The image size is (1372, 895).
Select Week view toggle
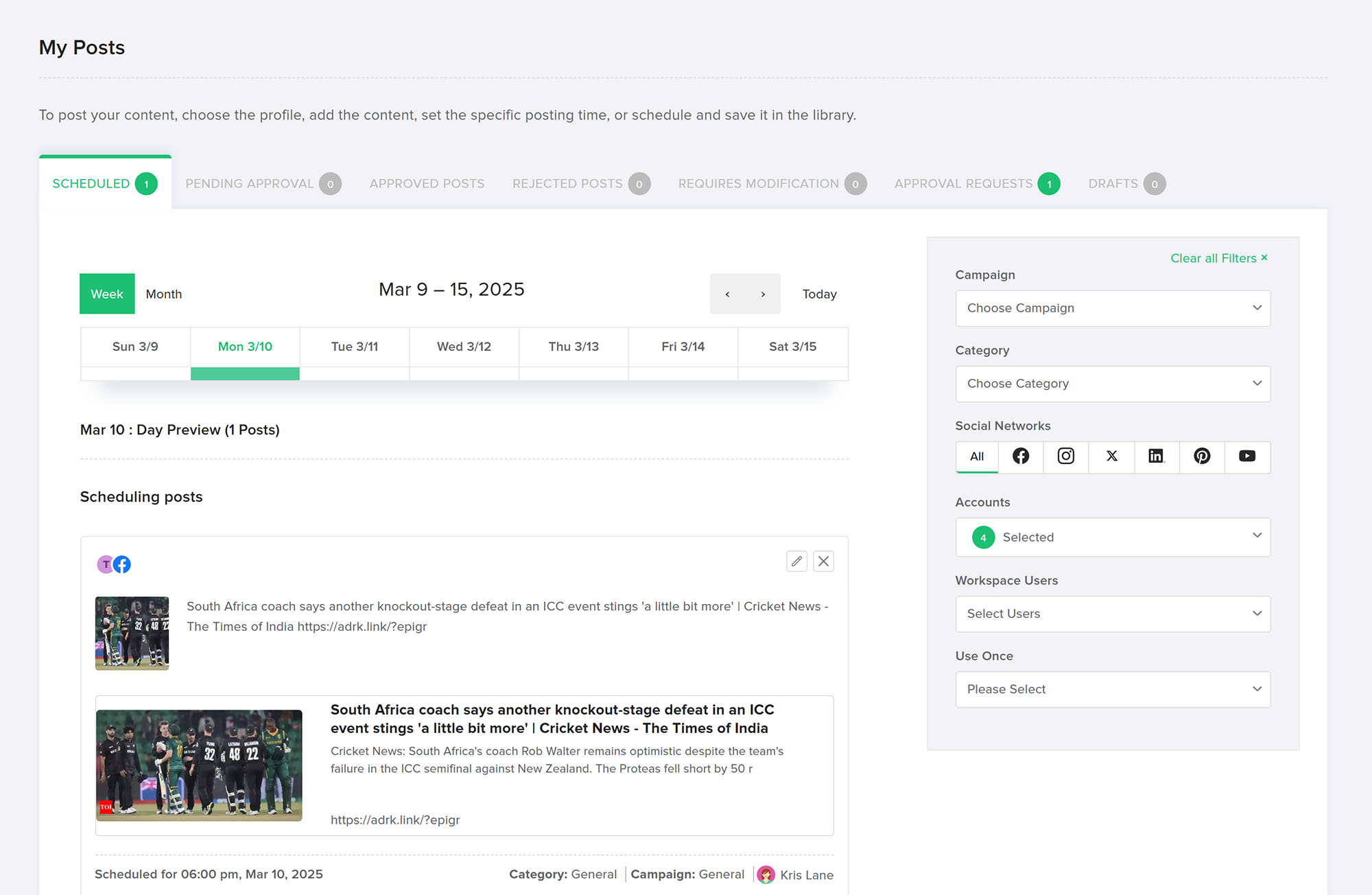point(107,294)
